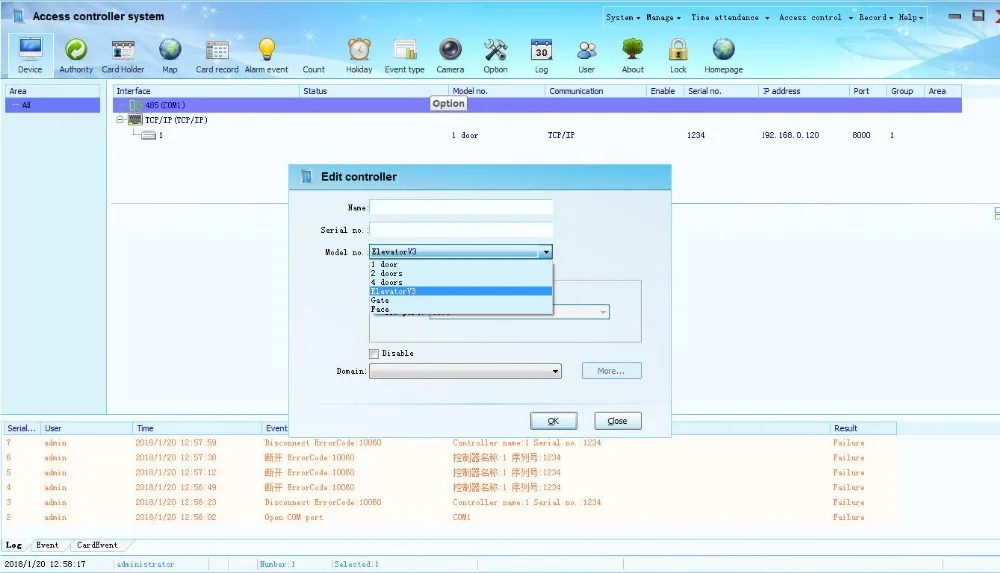
Task: Switch to the CardEvent tab
Action: coord(97,545)
